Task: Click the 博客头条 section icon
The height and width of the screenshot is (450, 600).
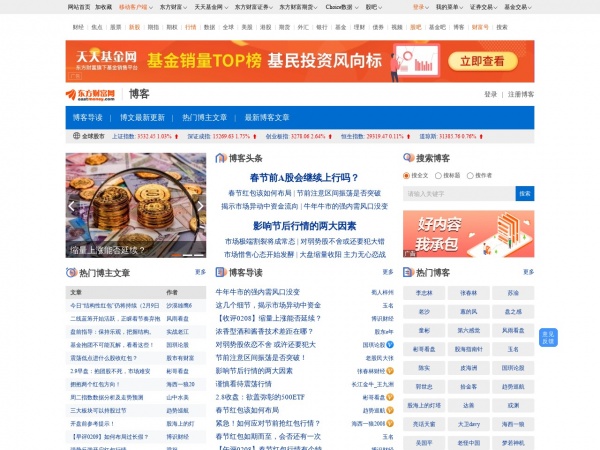Action: pyautogui.click(x=221, y=158)
